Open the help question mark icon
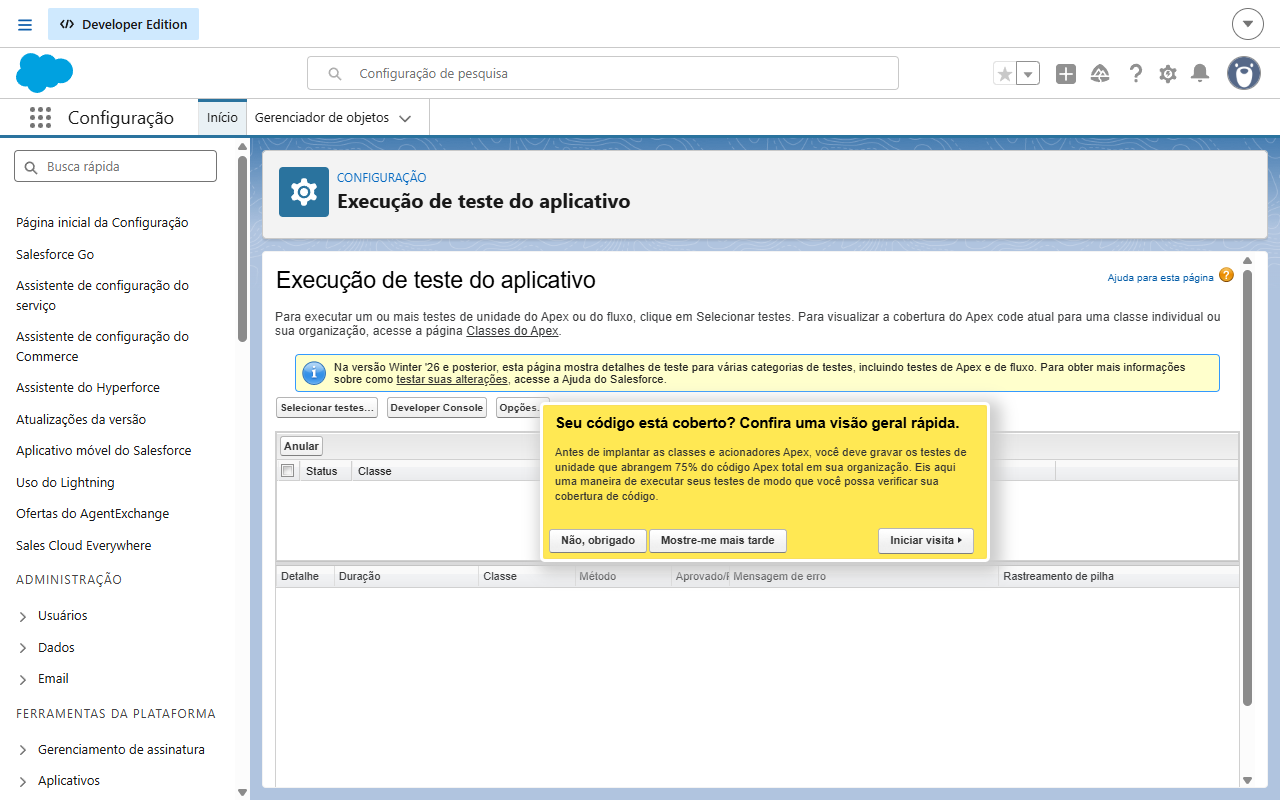Viewport: 1280px width, 800px height. (x=1135, y=73)
